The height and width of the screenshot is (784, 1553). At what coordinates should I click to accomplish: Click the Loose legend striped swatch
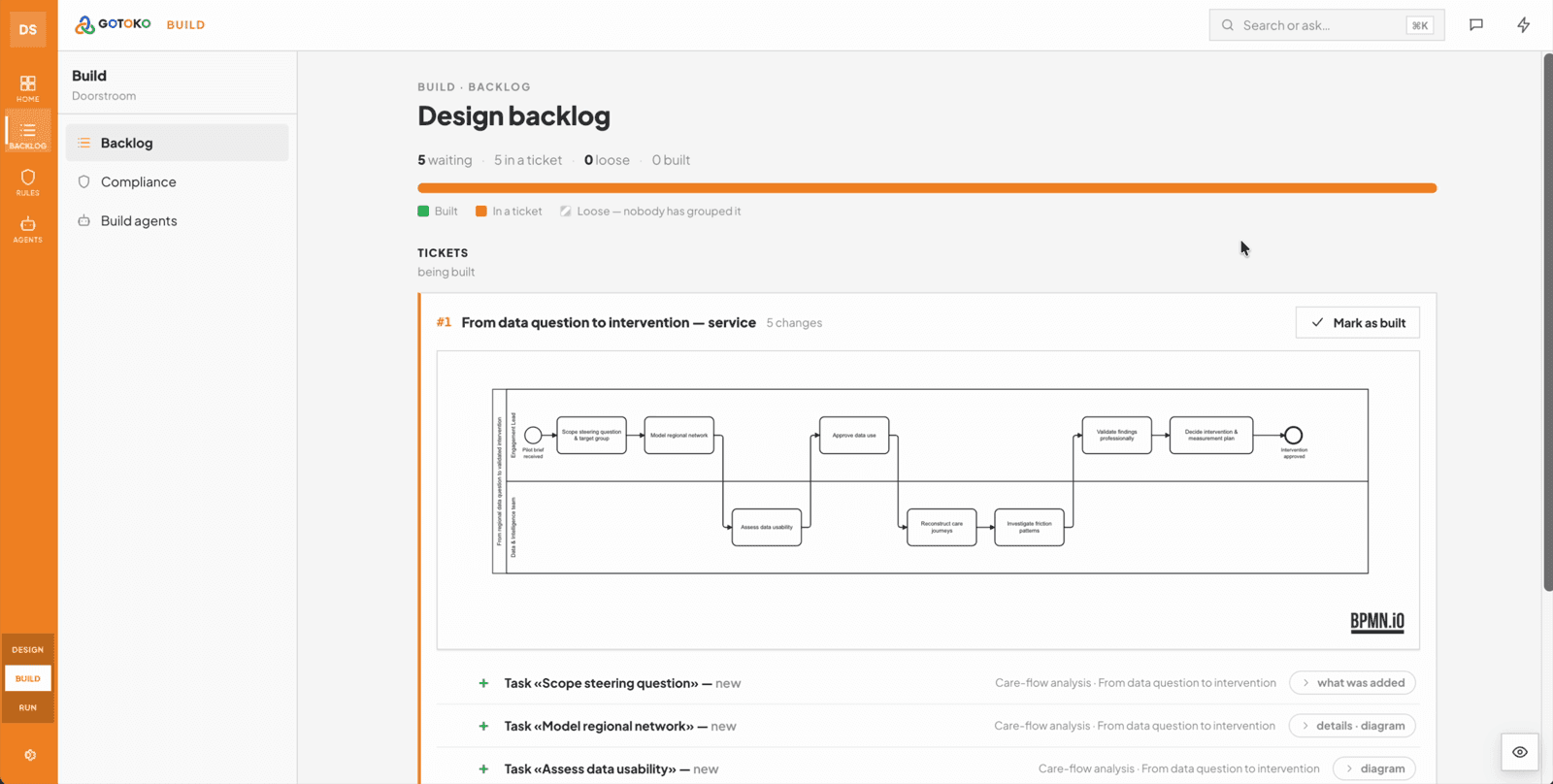click(566, 211)
